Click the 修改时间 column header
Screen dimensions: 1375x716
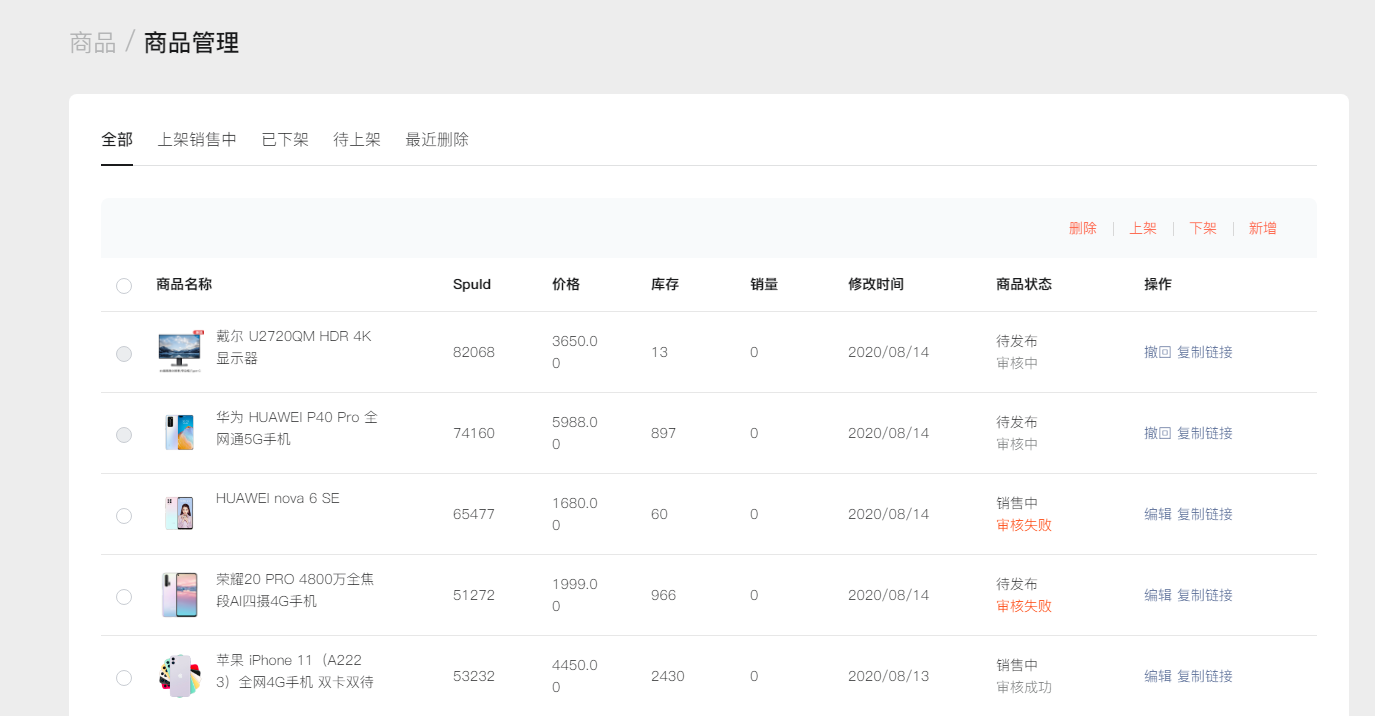pos(876,284)
